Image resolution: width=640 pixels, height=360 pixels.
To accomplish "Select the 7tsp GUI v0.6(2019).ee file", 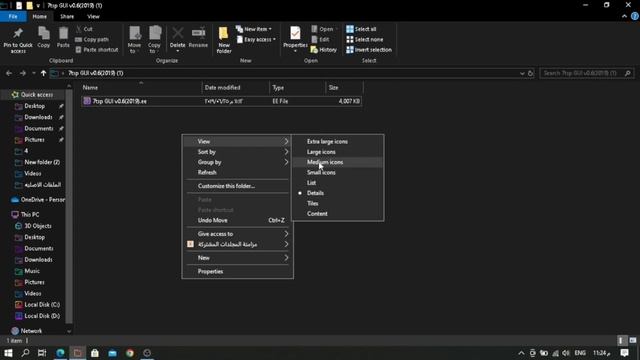I will click(x=222, y=101).
